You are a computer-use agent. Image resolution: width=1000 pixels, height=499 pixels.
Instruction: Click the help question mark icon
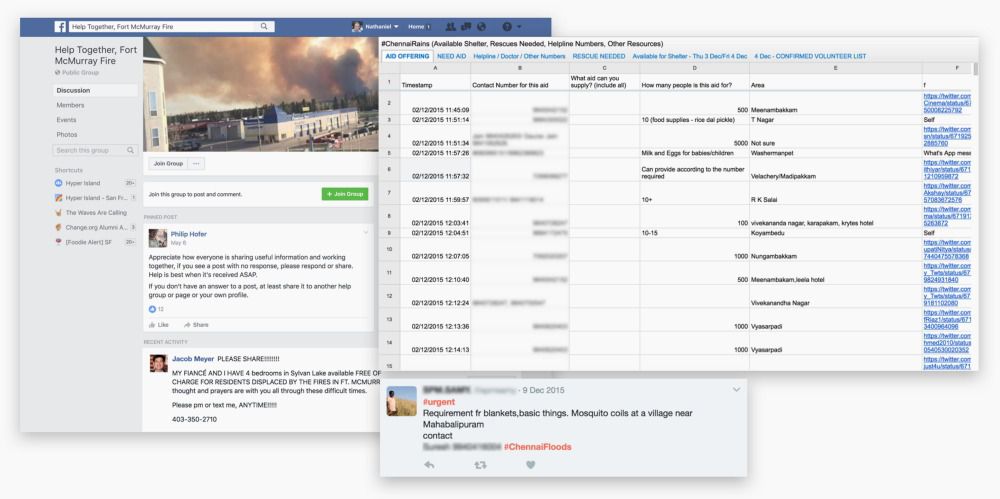pos(507,27)
